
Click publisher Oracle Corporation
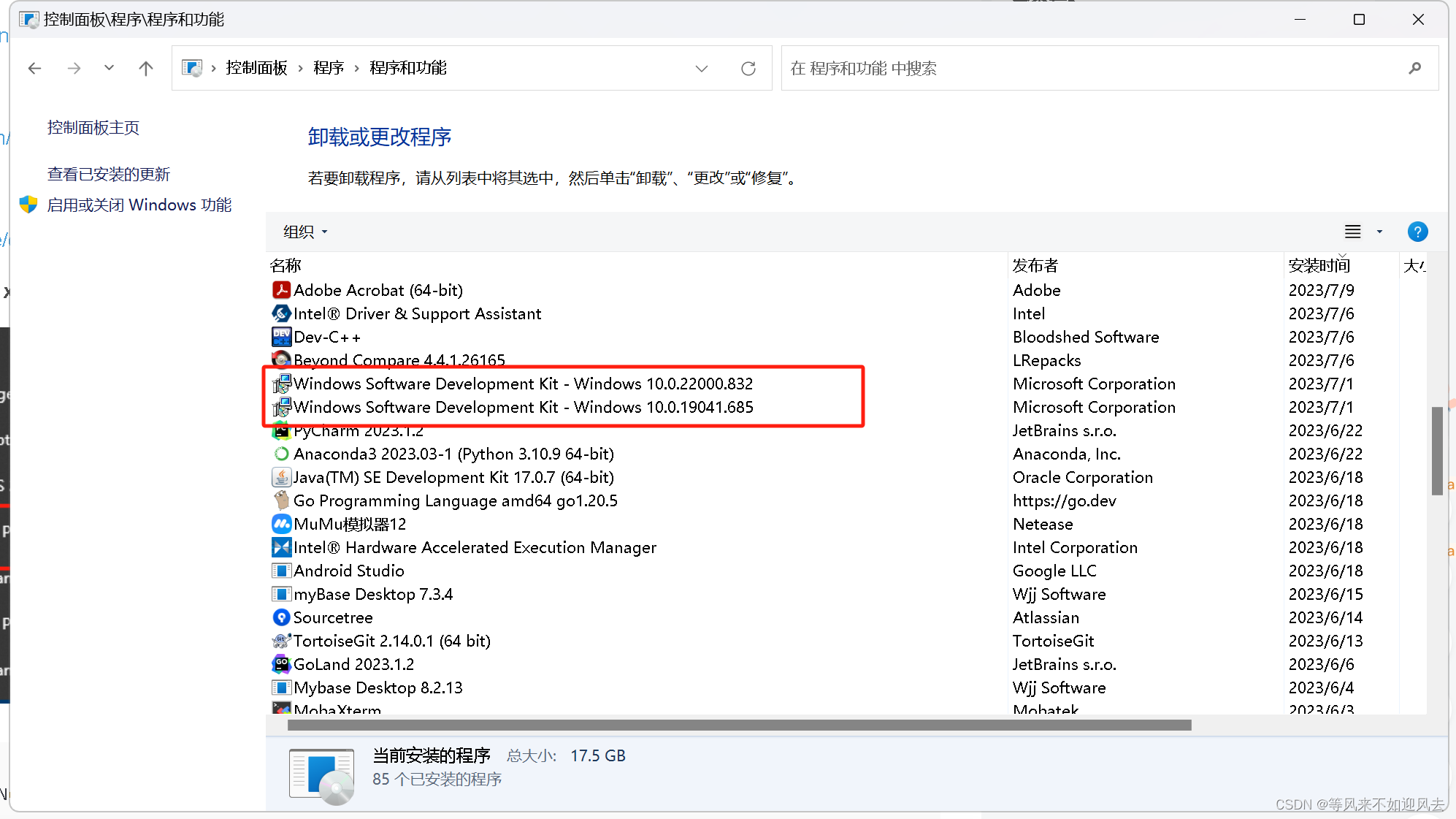[x=1083, y=477]
